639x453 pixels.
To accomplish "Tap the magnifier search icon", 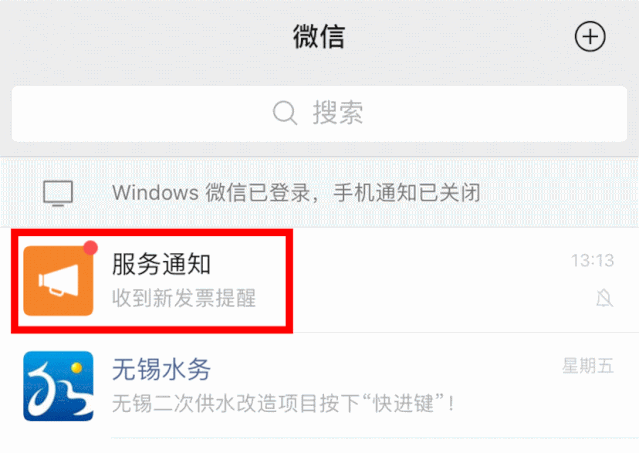I will 284,113.
